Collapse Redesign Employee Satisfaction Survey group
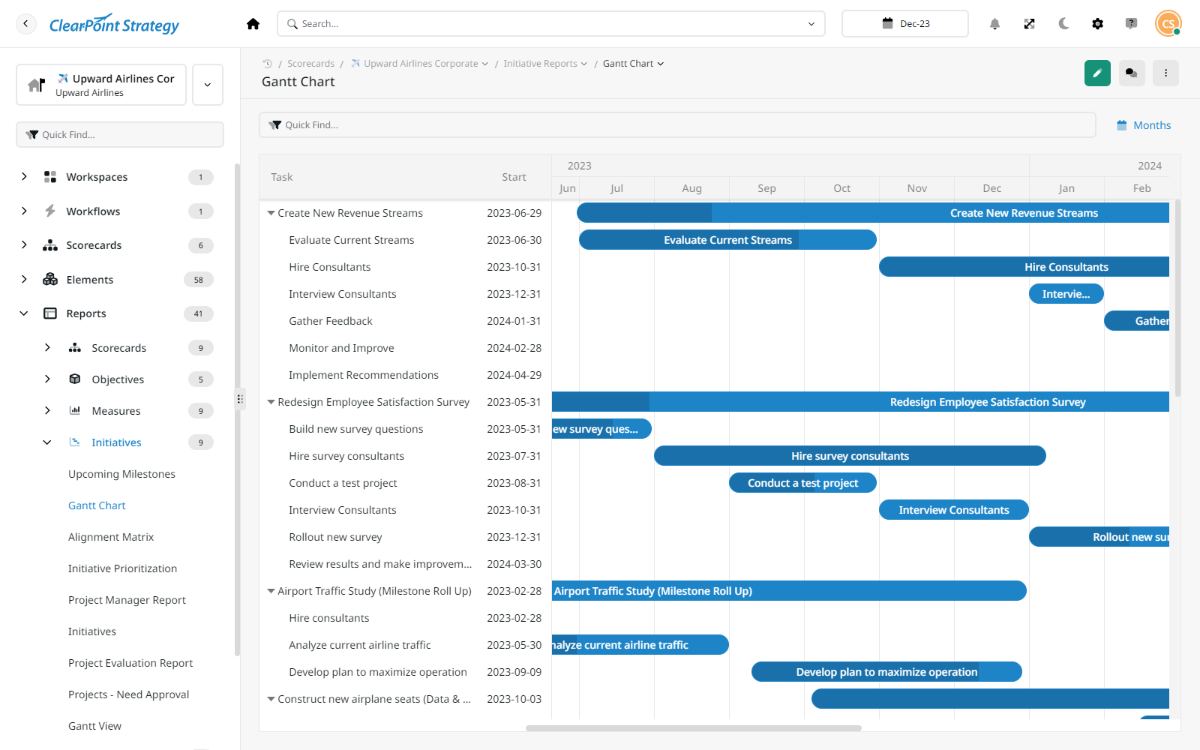The width and height of the screenshot is (1200, 750). click(x=271, y=402)
